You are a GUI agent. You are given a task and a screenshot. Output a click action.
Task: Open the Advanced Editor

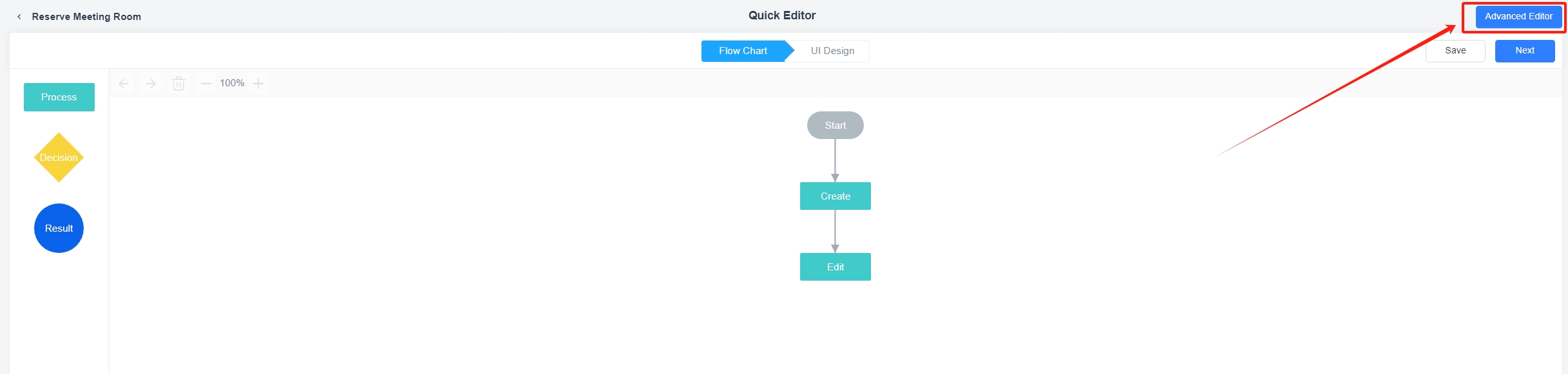coord(1518,17)
